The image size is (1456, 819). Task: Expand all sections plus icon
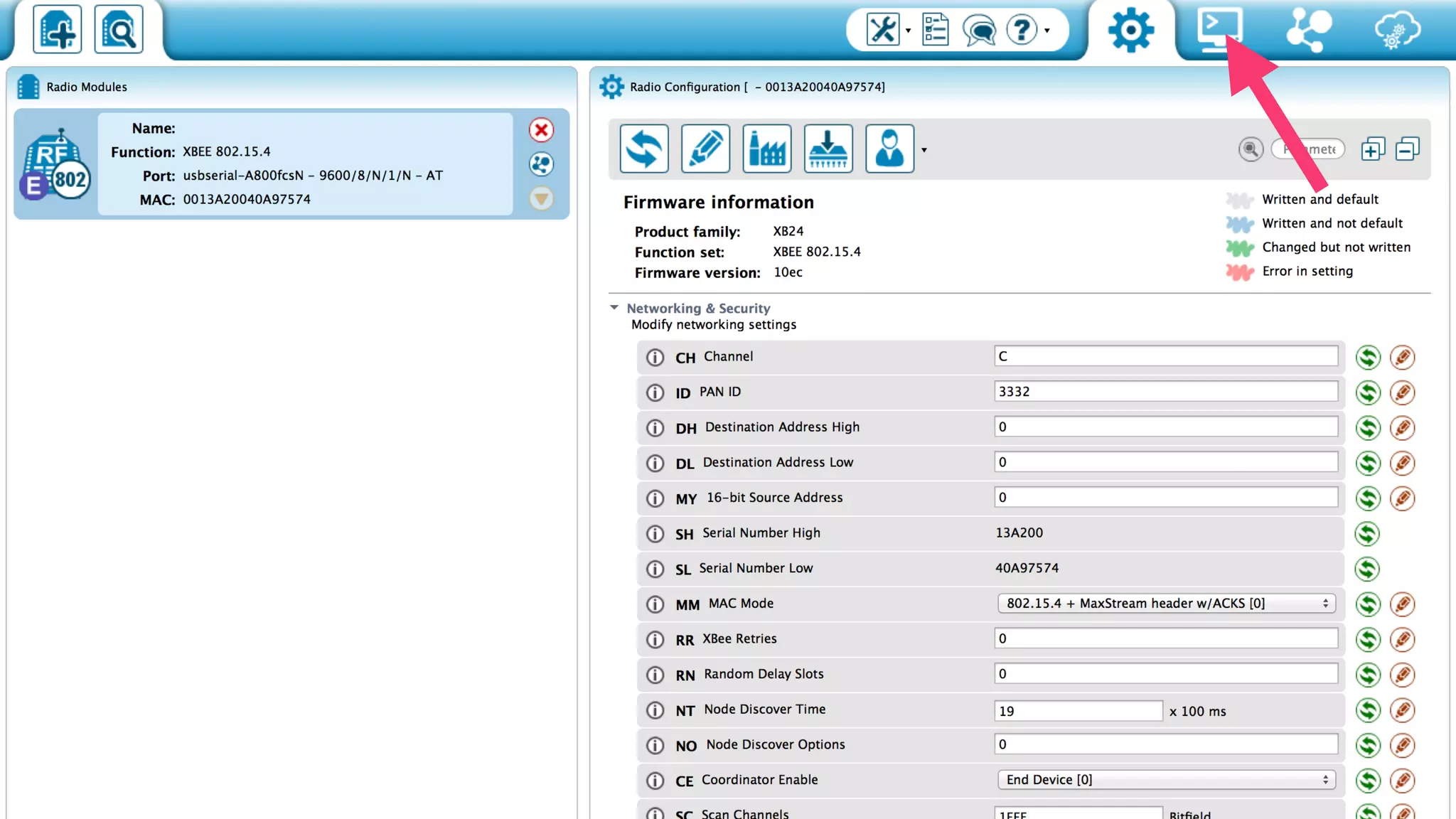coord(1372,149)
